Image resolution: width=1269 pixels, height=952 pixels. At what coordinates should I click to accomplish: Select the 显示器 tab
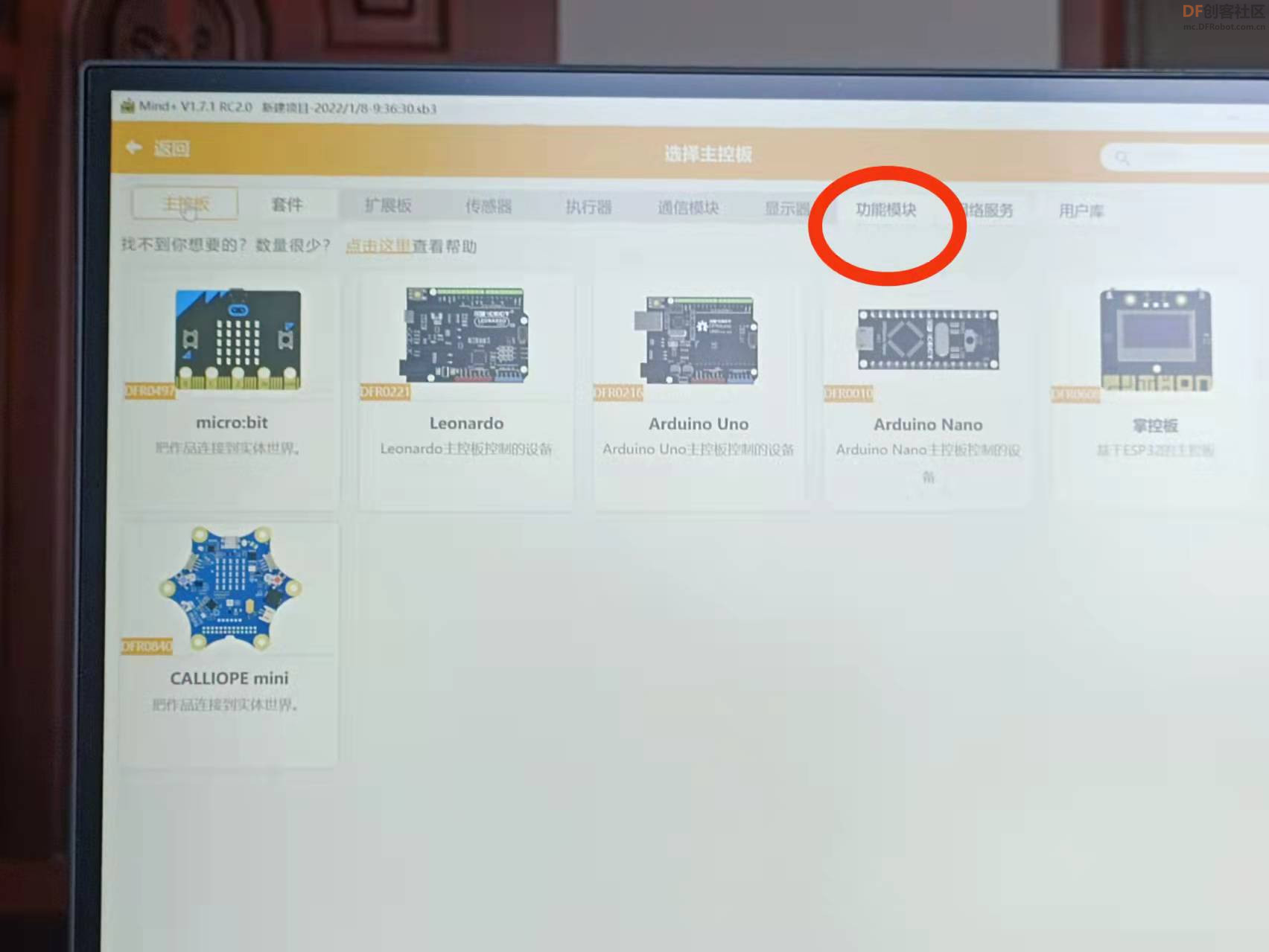click(788, 208)
